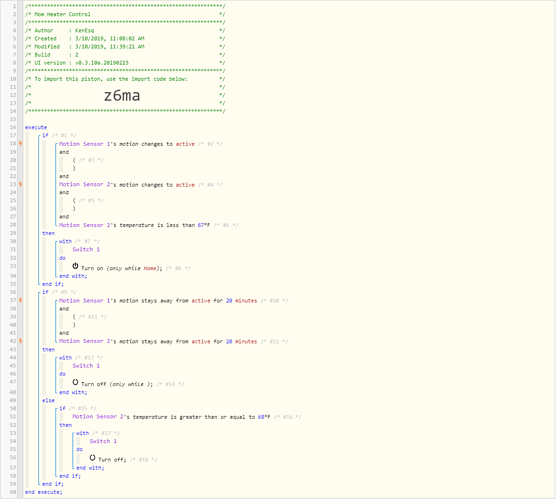Select the Turn off action on line 56

(112, 460)
